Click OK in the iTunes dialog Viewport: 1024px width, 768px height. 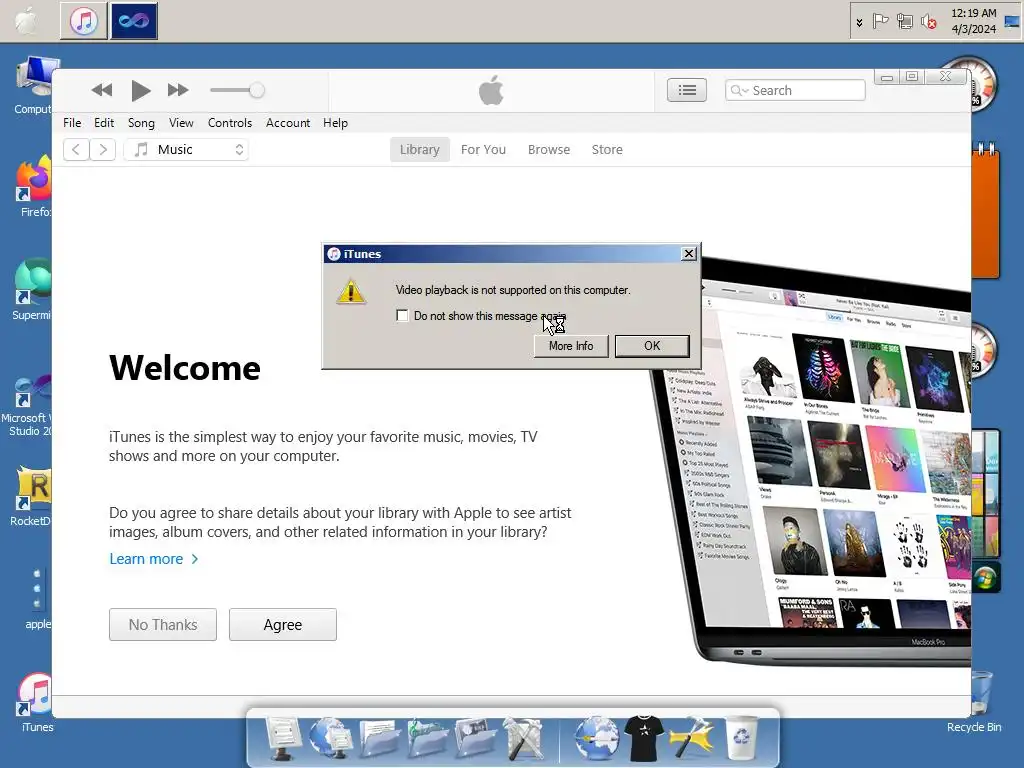tap(652, 346)
